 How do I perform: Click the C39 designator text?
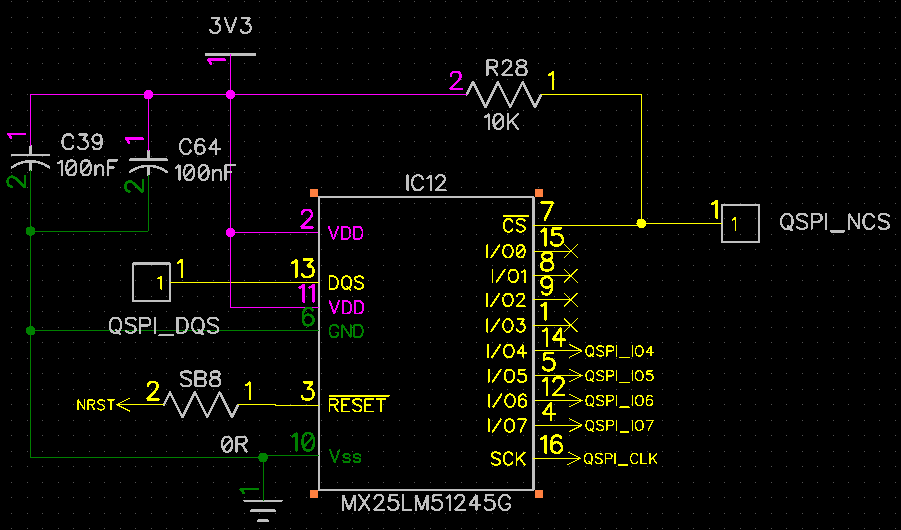[x=82, y=142]
